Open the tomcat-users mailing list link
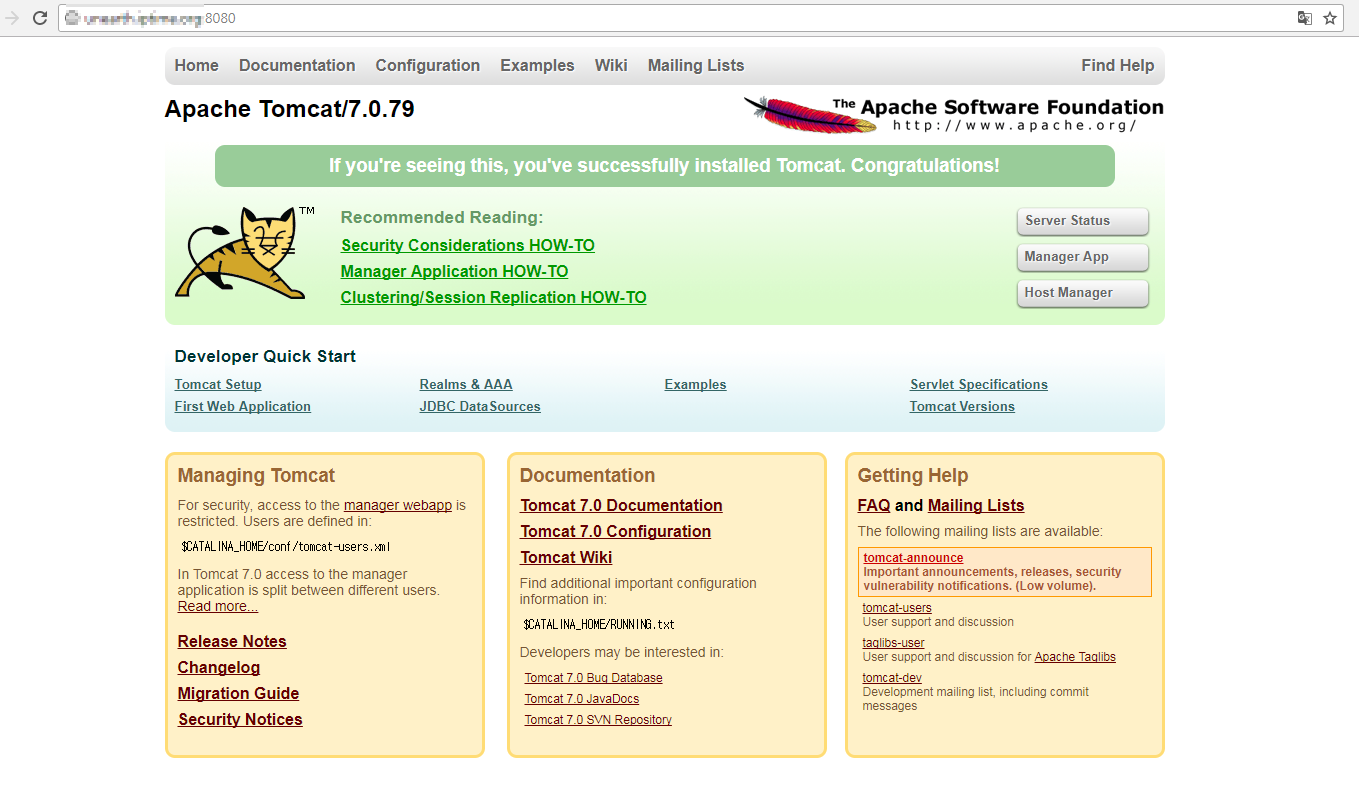The width and height of the screenshot is (1359, 786). 897,608
